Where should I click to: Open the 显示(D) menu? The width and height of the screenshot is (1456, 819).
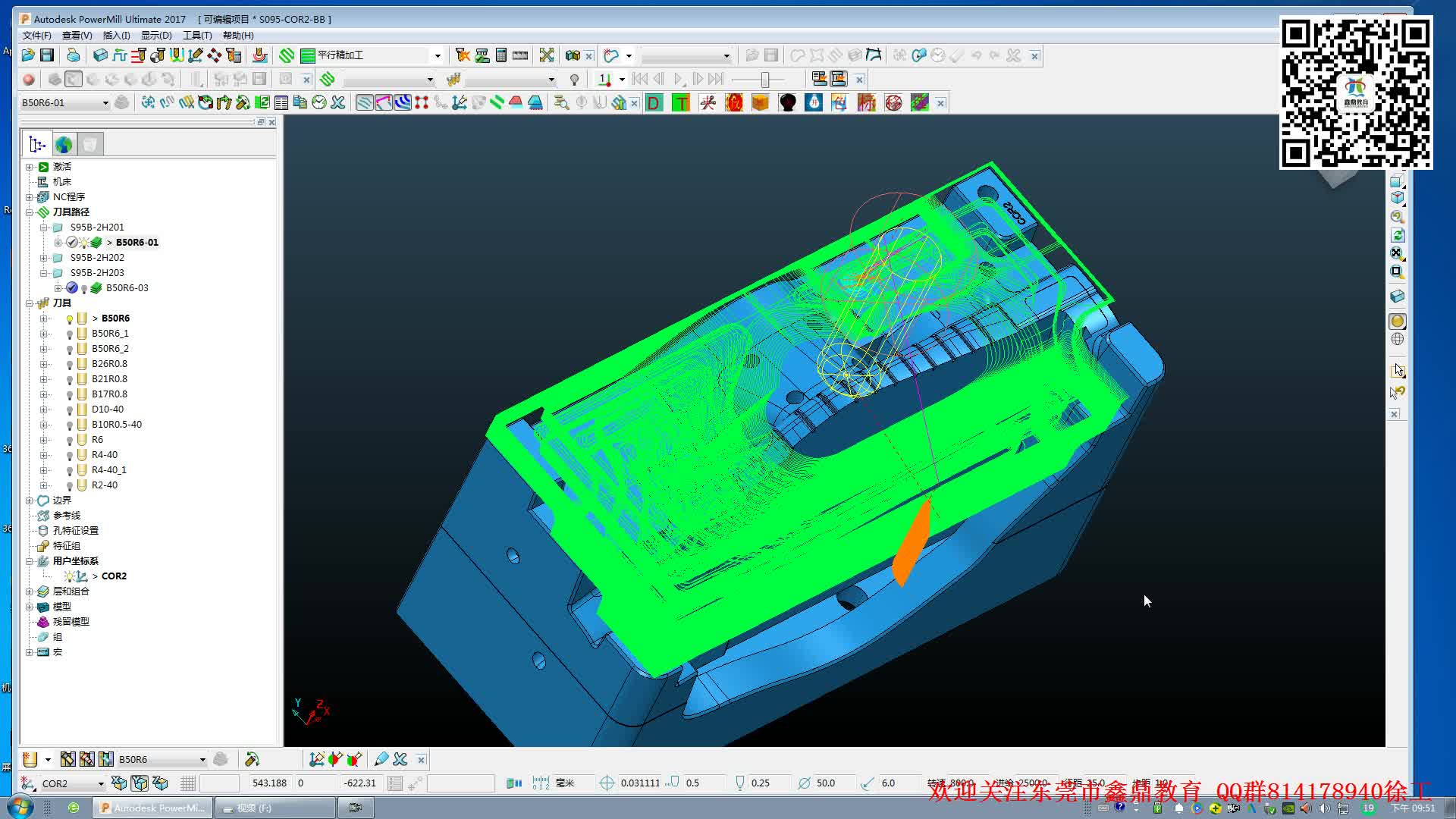pos(156,36)
